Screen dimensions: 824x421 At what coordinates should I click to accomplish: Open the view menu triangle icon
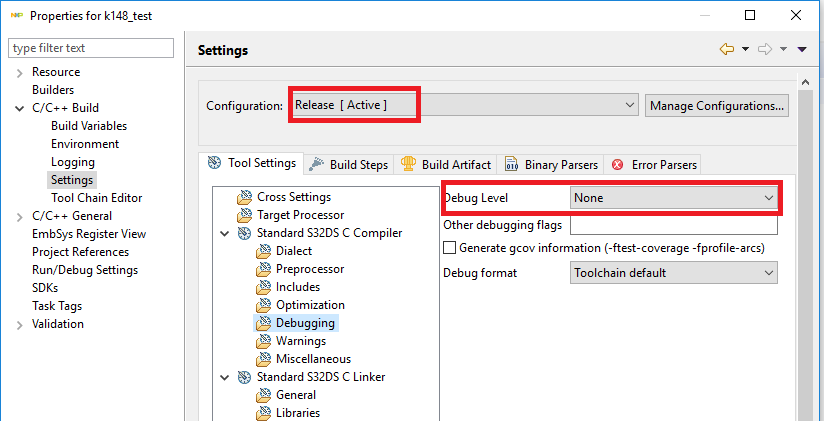tap(802, 49)
